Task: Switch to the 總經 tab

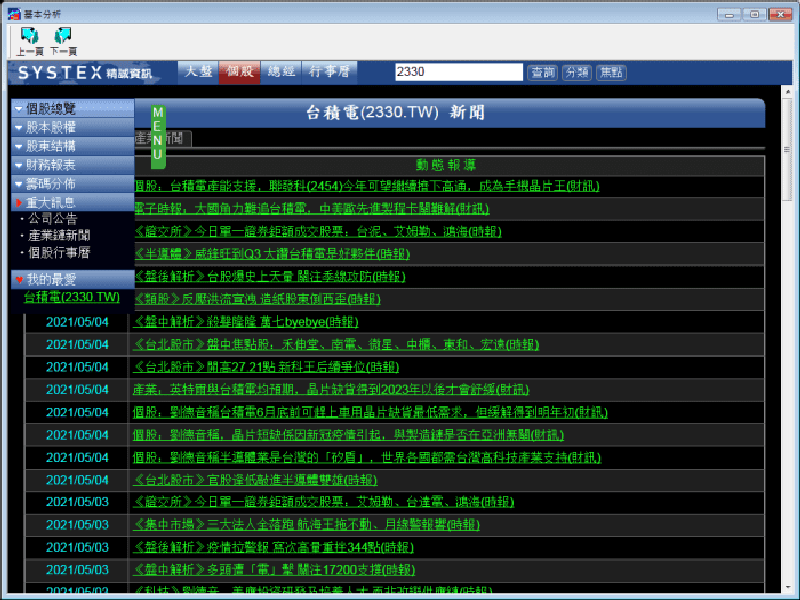Action: tap(281, 72)
